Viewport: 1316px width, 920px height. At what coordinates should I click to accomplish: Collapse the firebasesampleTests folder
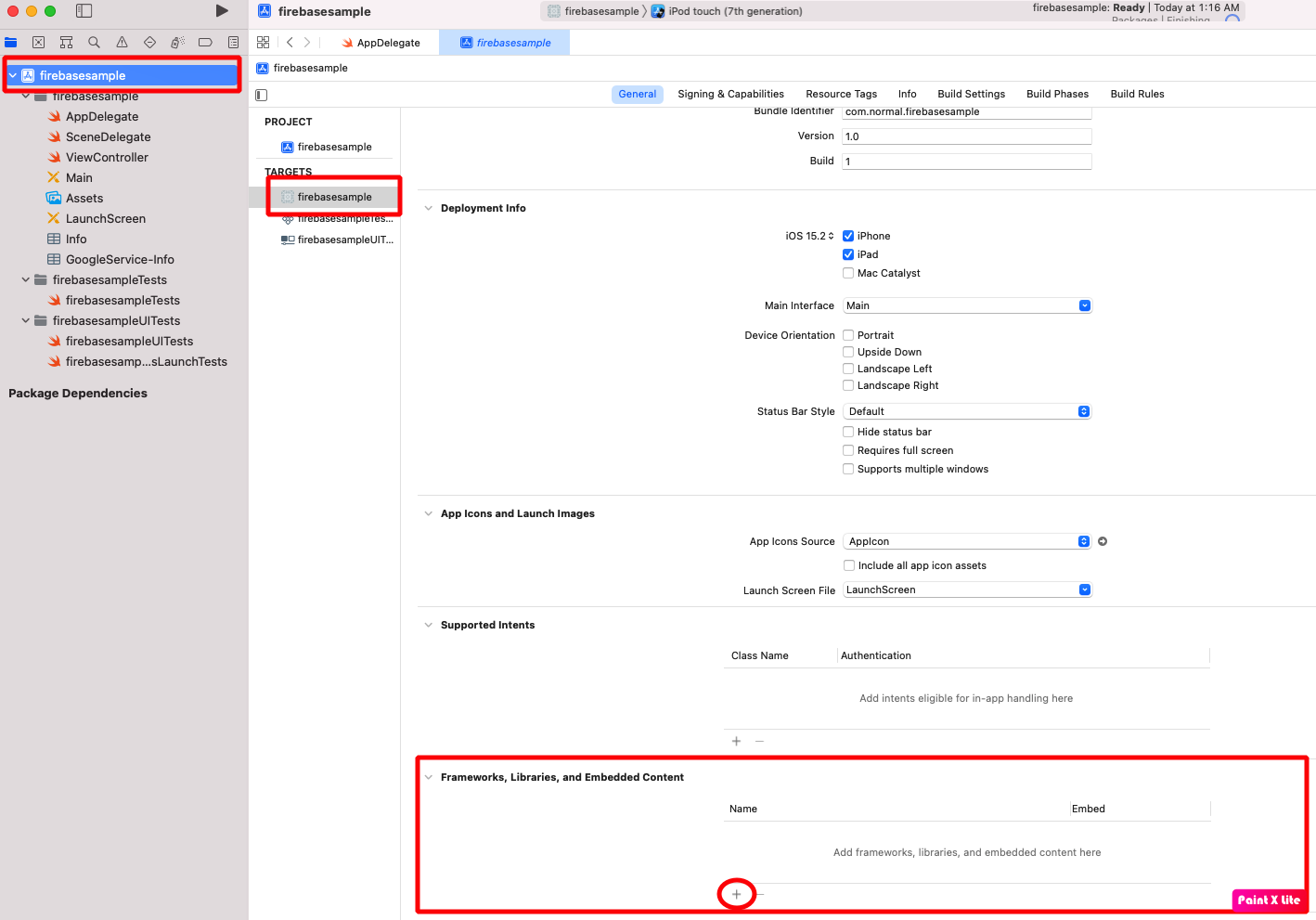click(25, 279)
